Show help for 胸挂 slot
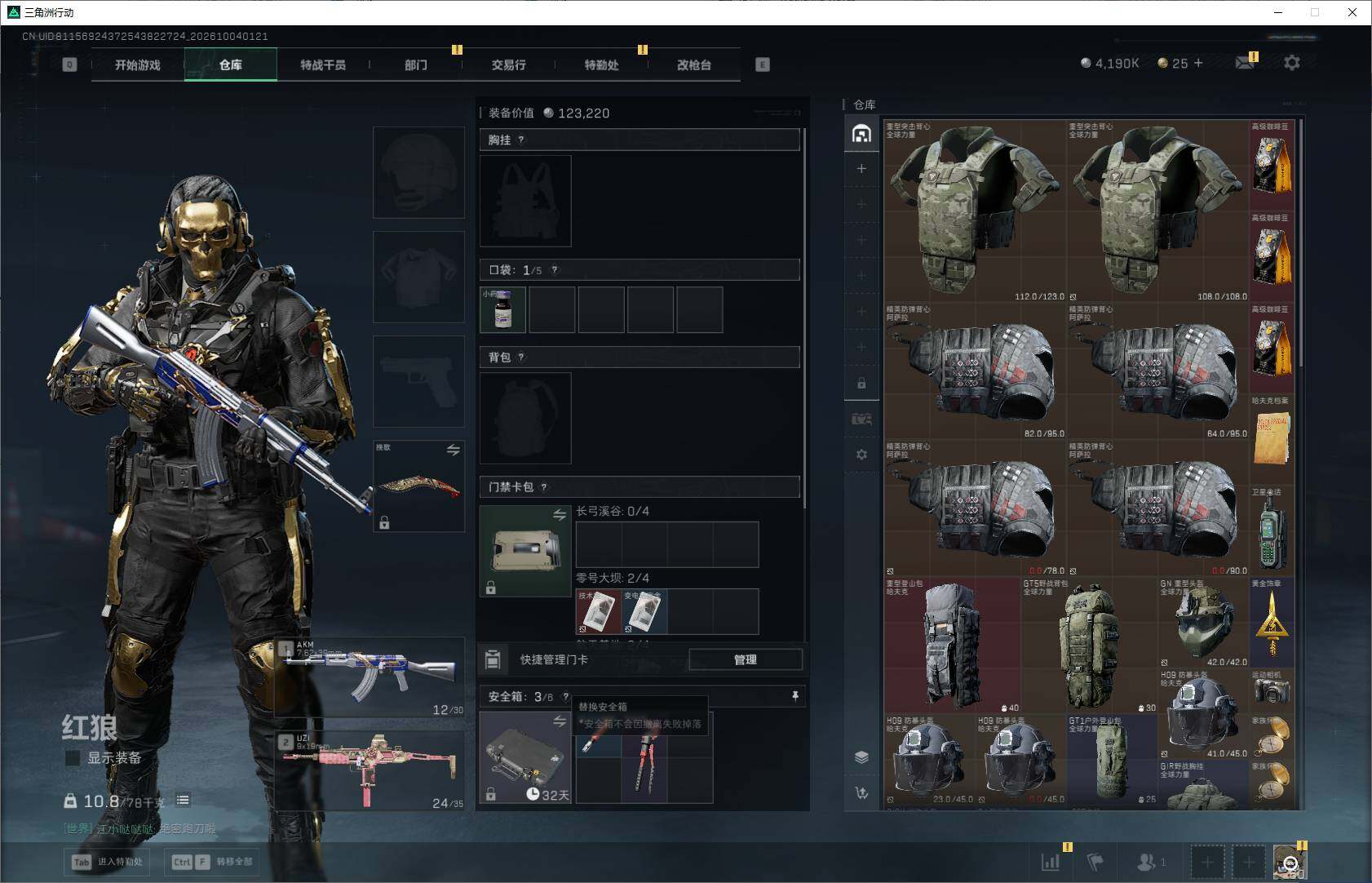Viewport: 1372px width, 883px height. coord(521,140)
